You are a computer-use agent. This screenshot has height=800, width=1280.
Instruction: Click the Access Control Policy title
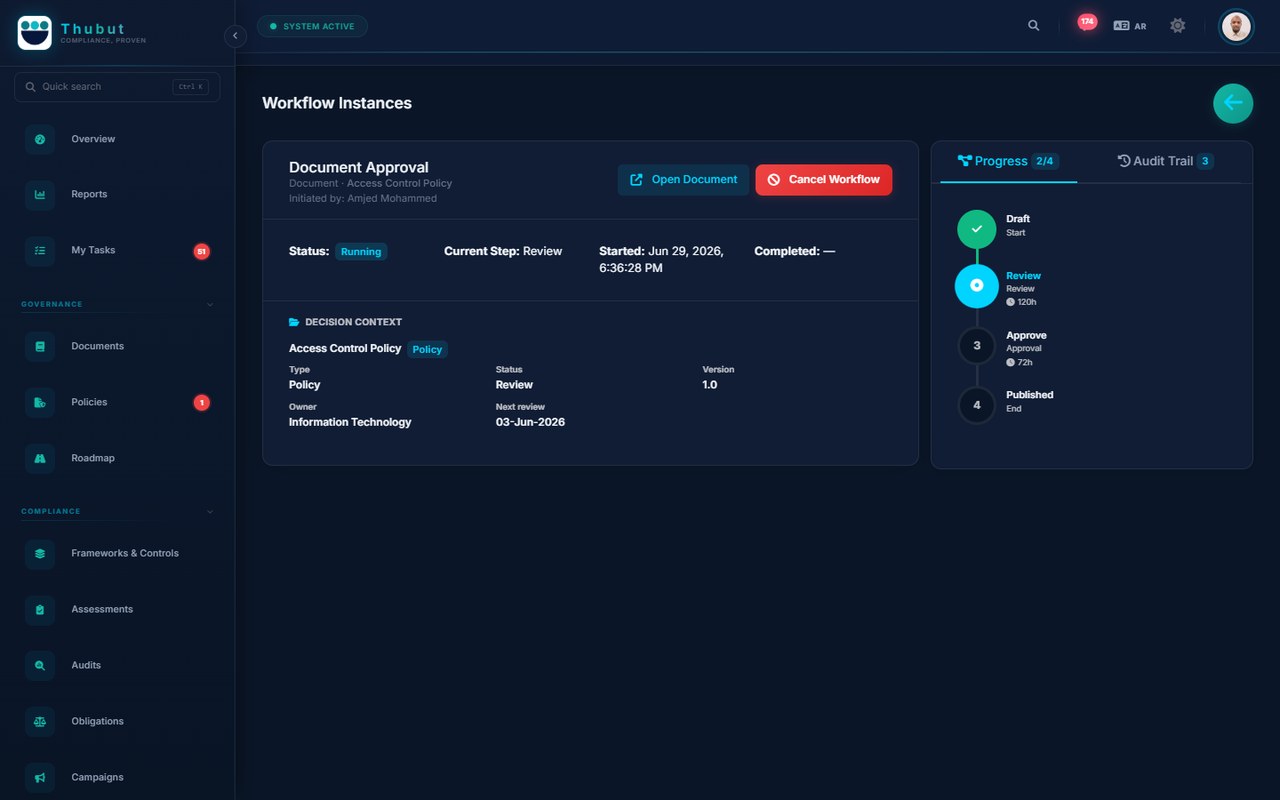345,349
